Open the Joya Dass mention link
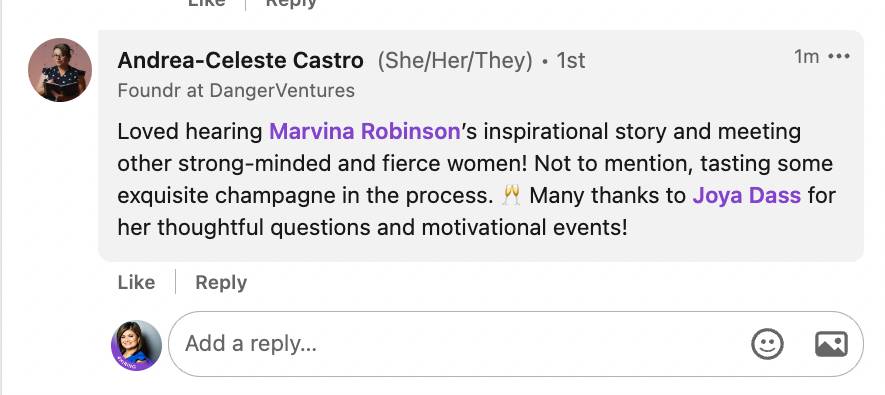 (747, 195)
